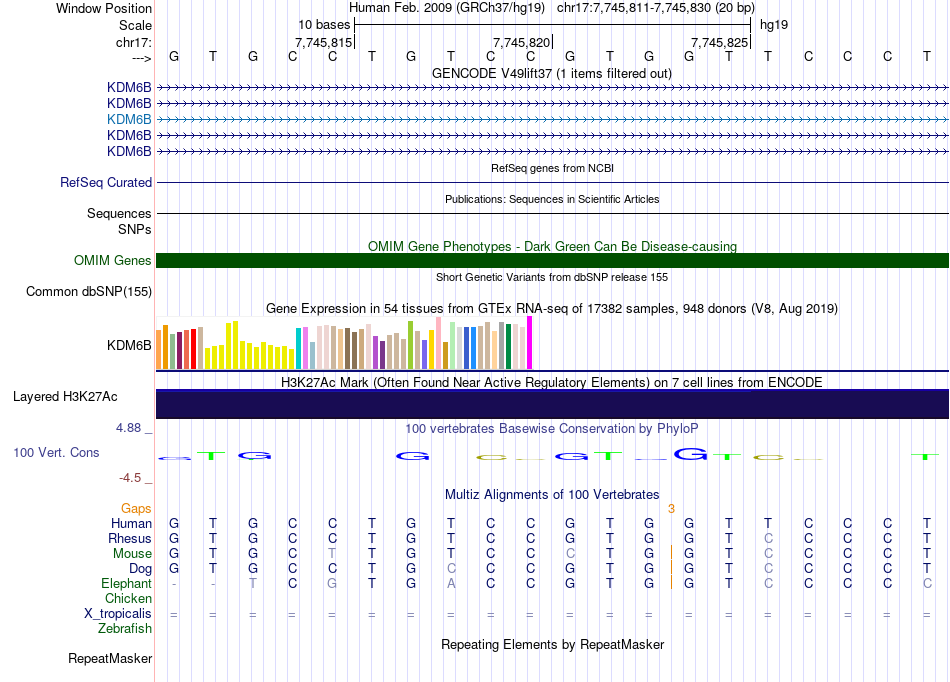Open the RefSeq Curated track label
This screenshot has height=682, width=950.
pyautogui.click(x=106, y=183)
